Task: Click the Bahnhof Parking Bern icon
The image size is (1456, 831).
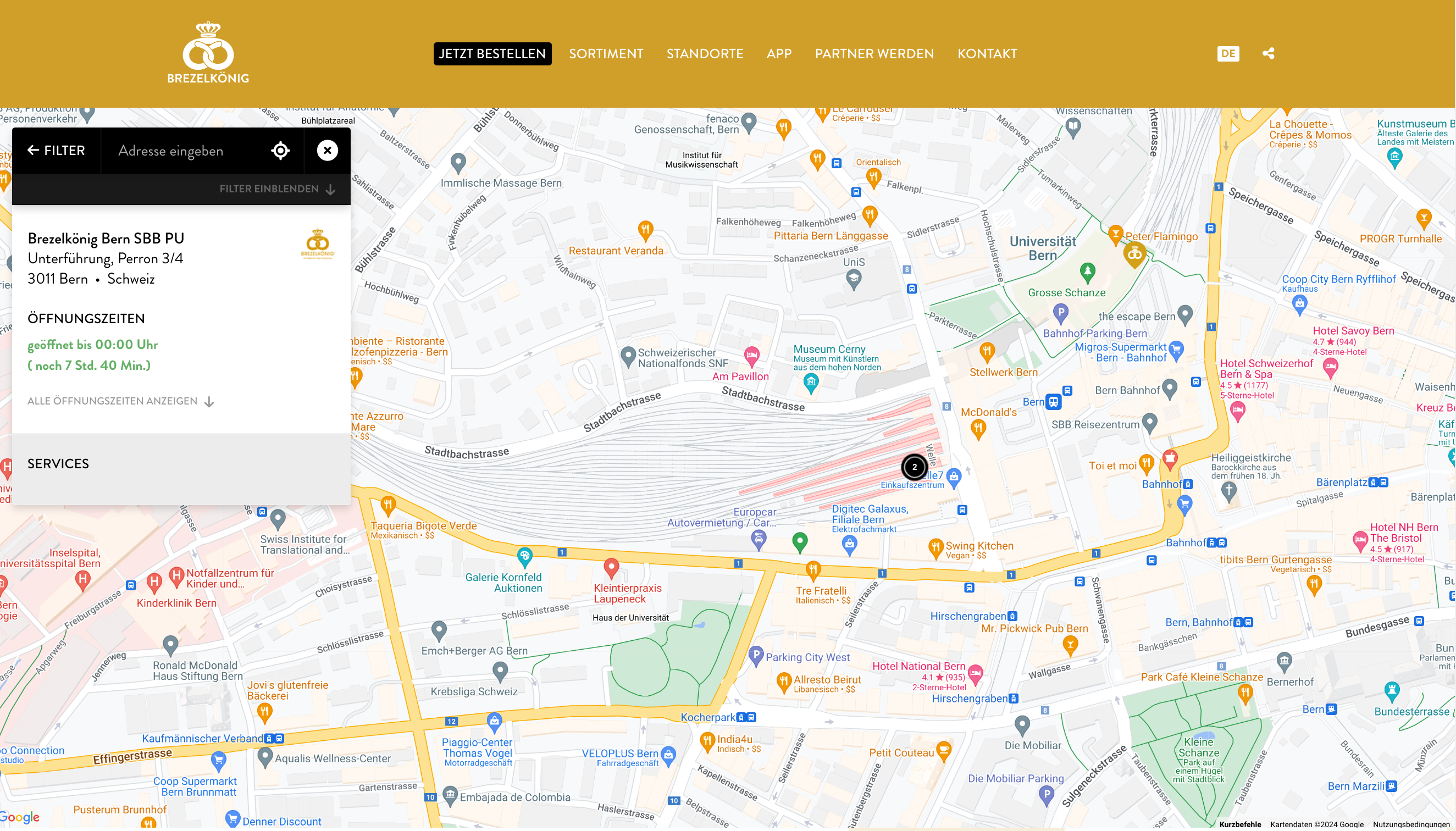Action: [x=1060, y=313]
